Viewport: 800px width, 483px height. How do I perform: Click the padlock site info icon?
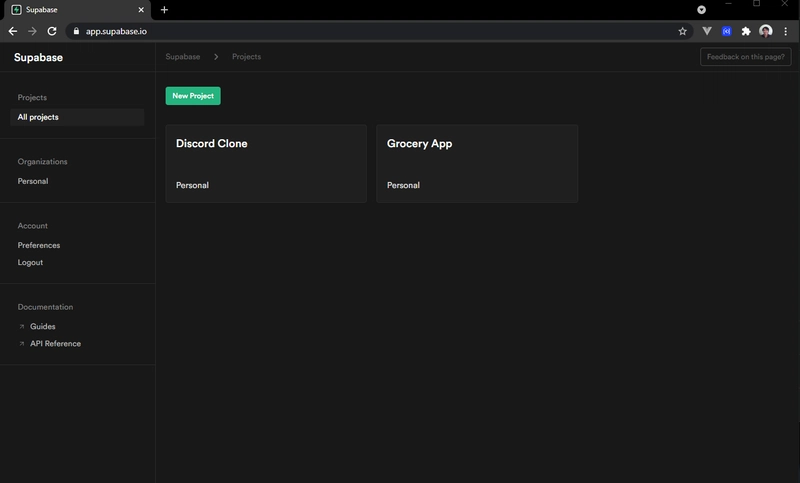(76, 31)
